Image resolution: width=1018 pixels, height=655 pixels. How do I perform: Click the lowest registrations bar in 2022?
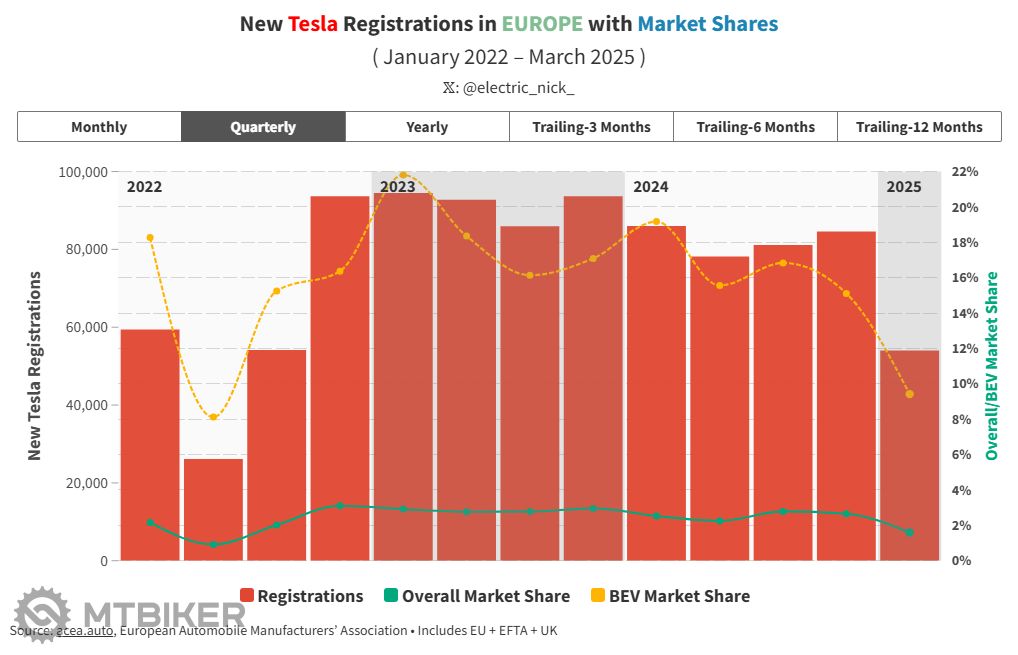pos(213,509)
